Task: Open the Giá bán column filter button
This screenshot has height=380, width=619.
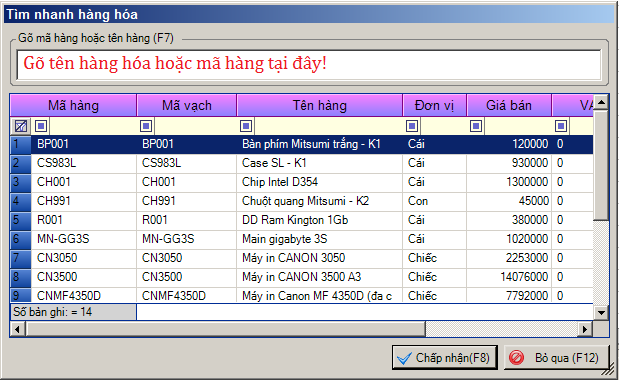Action: (x=476, y=126)
